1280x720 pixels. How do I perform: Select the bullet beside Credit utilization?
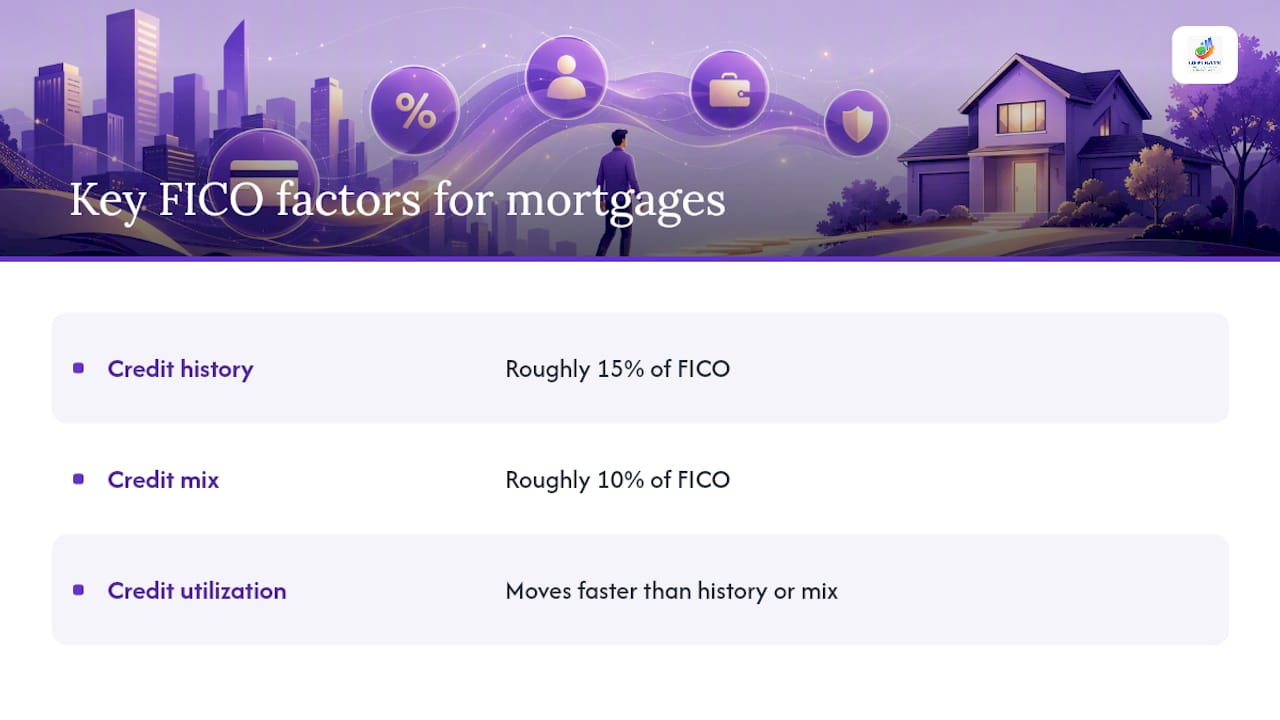click(78, 590)
